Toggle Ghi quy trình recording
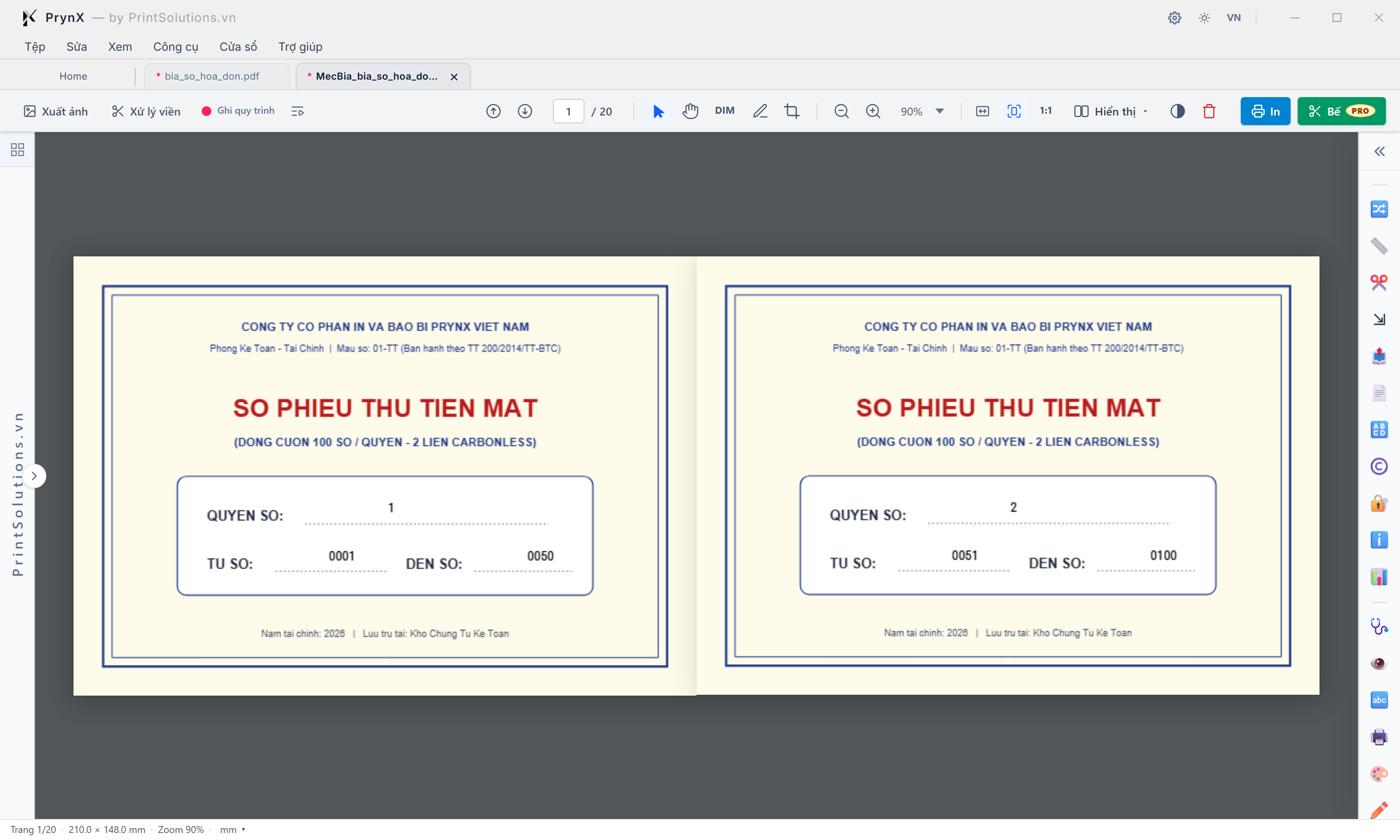Viewport: 1400px width, 840px height. [x=238, y=111]
